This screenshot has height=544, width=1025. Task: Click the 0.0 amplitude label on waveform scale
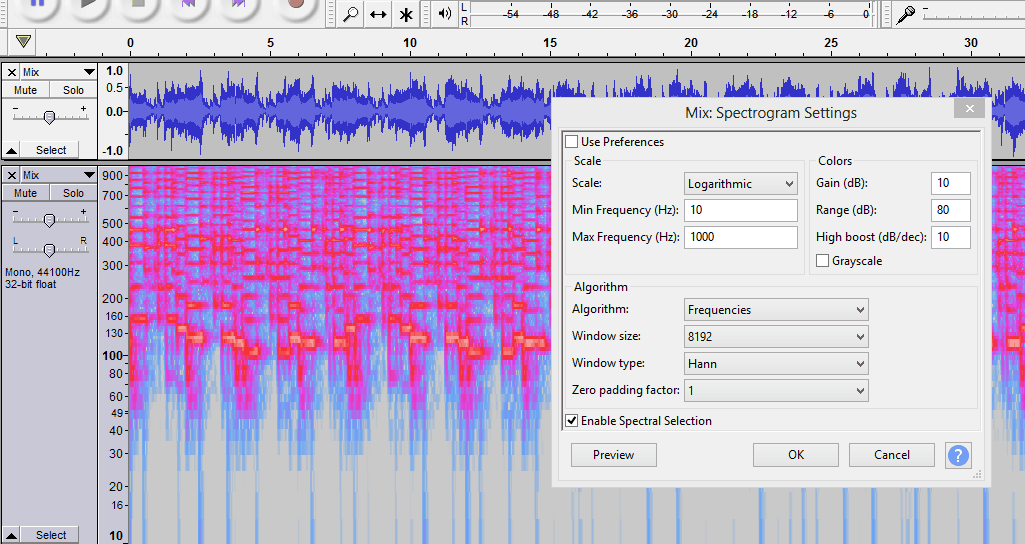tap(115, 112)
